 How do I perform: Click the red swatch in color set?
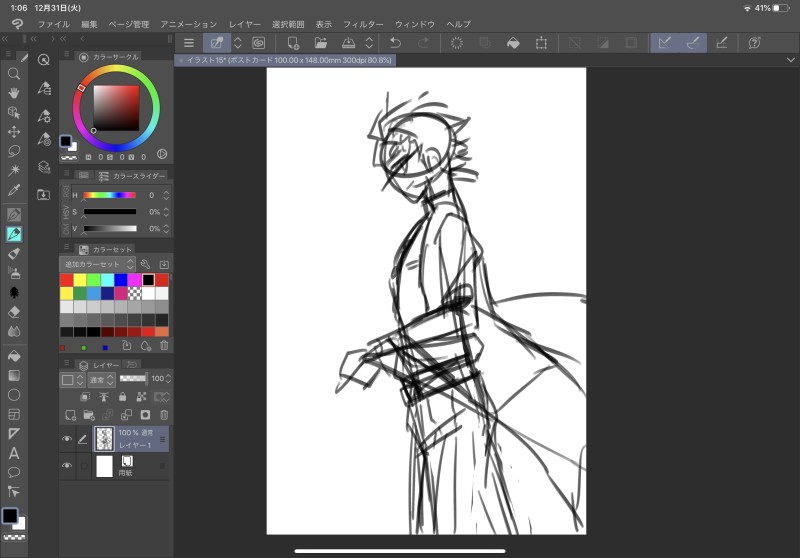click(x=67, y=280)
